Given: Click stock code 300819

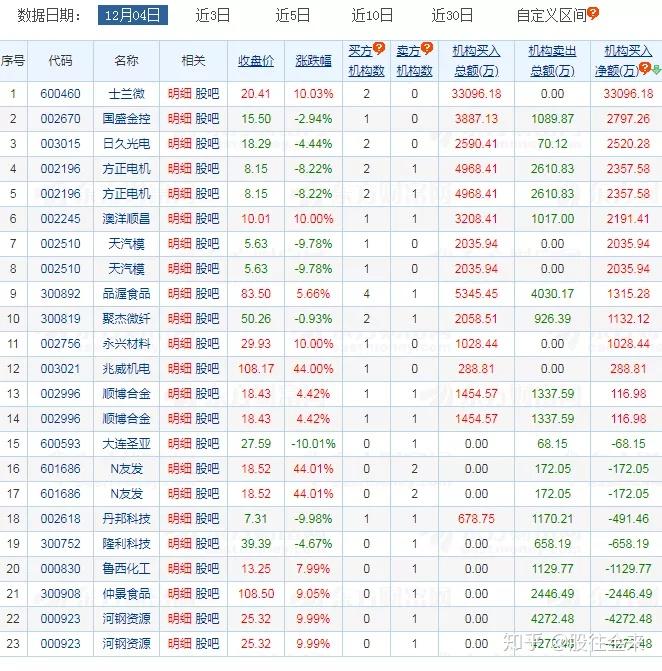Looking at the screenshot, I should coord(60,319).
